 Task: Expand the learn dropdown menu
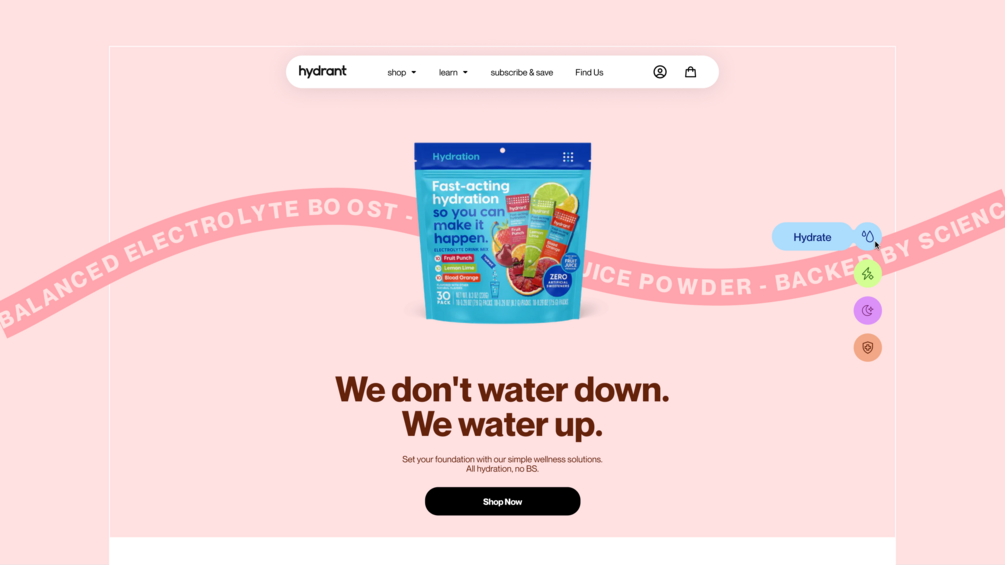coord(453,72)
